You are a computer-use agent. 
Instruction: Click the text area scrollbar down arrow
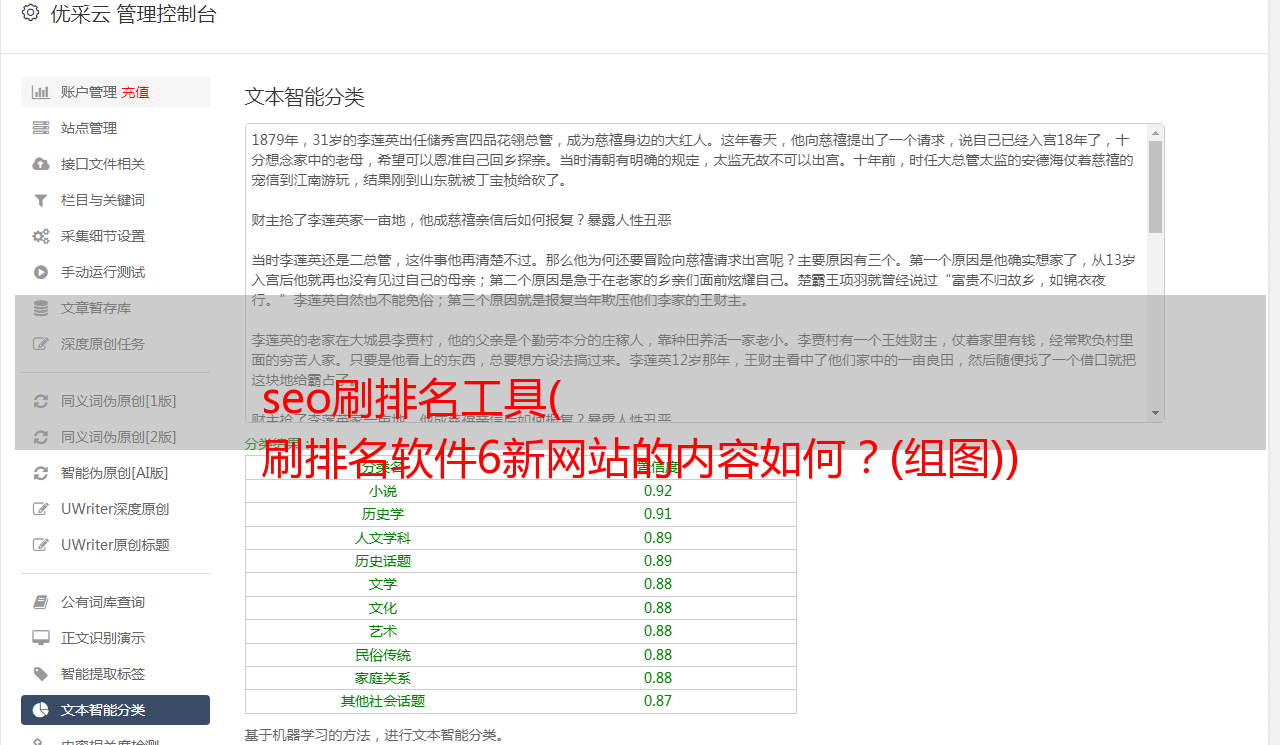click(x=1155, y=413)
